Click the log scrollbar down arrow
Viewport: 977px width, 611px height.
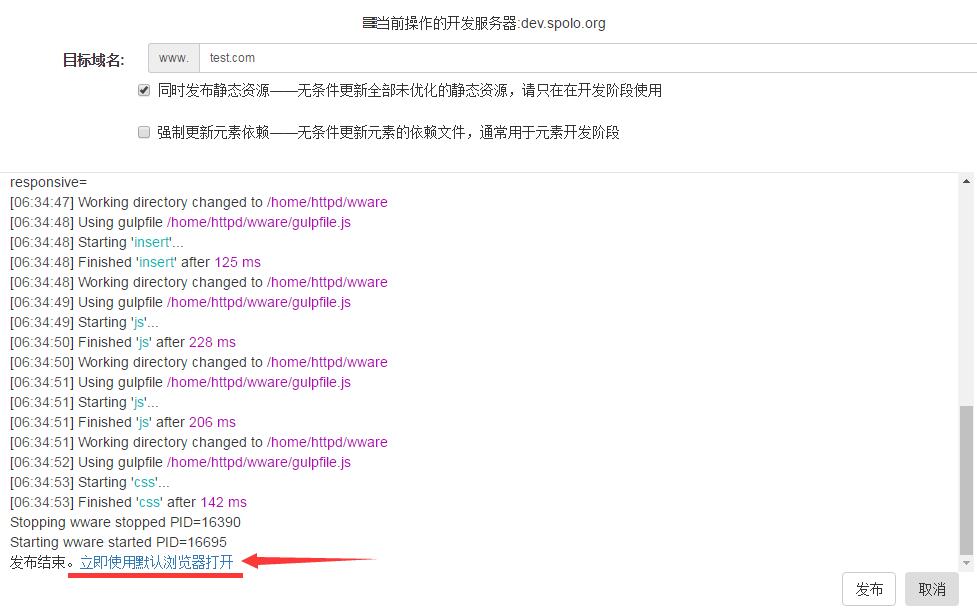pyautogui.click(x=966, y=562)
